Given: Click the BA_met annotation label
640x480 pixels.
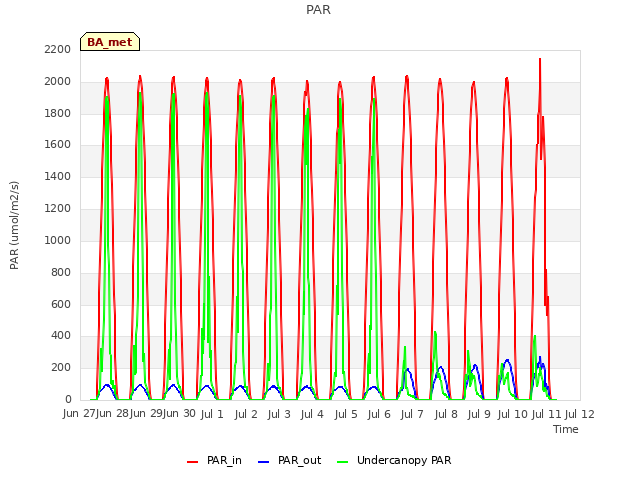Looking at the screenshot, I should pos(110,42).
